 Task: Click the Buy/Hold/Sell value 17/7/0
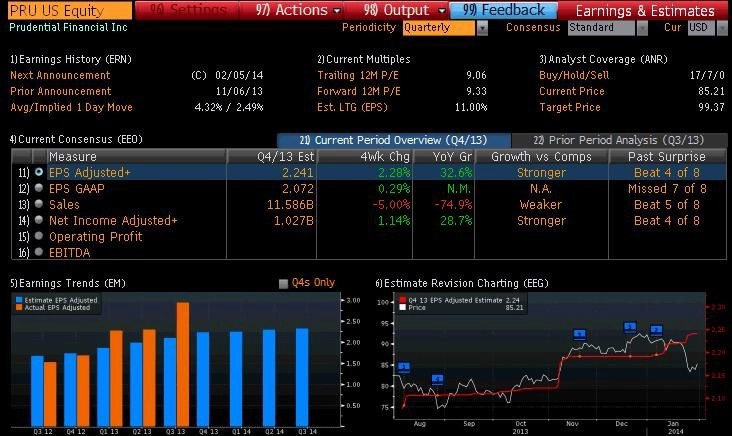[707, 75]
